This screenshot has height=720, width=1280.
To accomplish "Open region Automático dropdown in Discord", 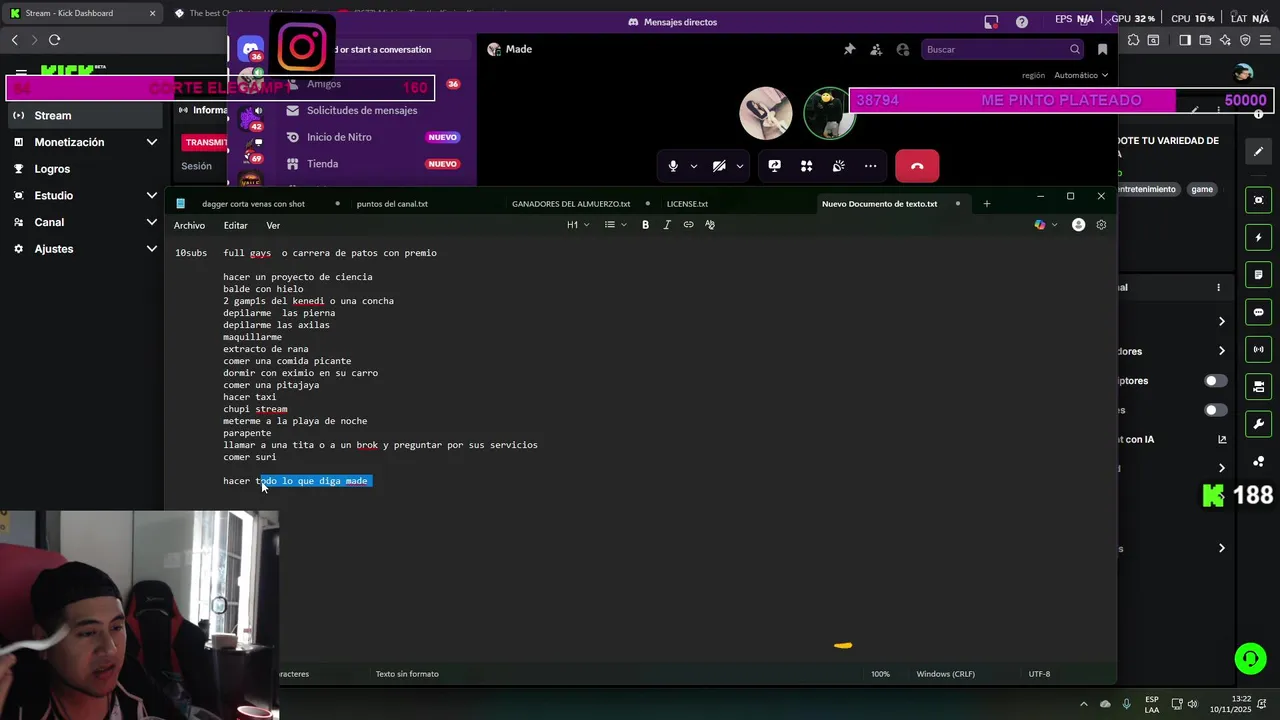I will [1081, 75].
